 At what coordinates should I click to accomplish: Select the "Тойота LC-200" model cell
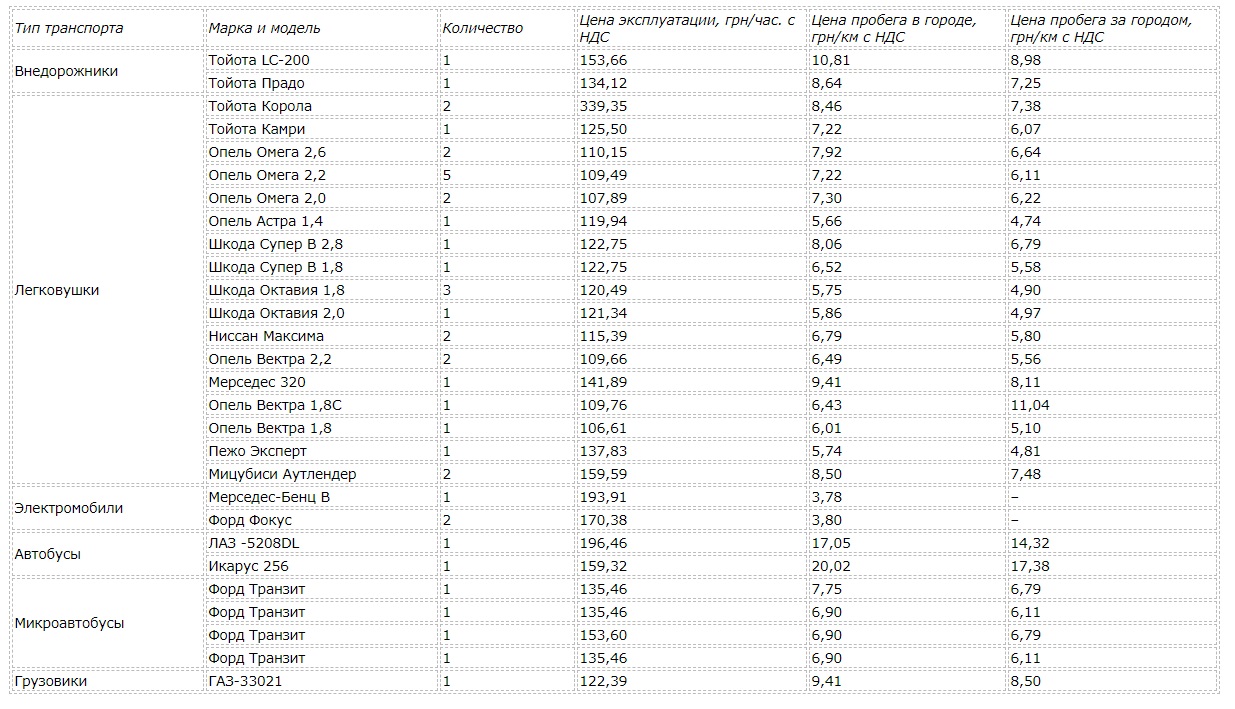259,60
